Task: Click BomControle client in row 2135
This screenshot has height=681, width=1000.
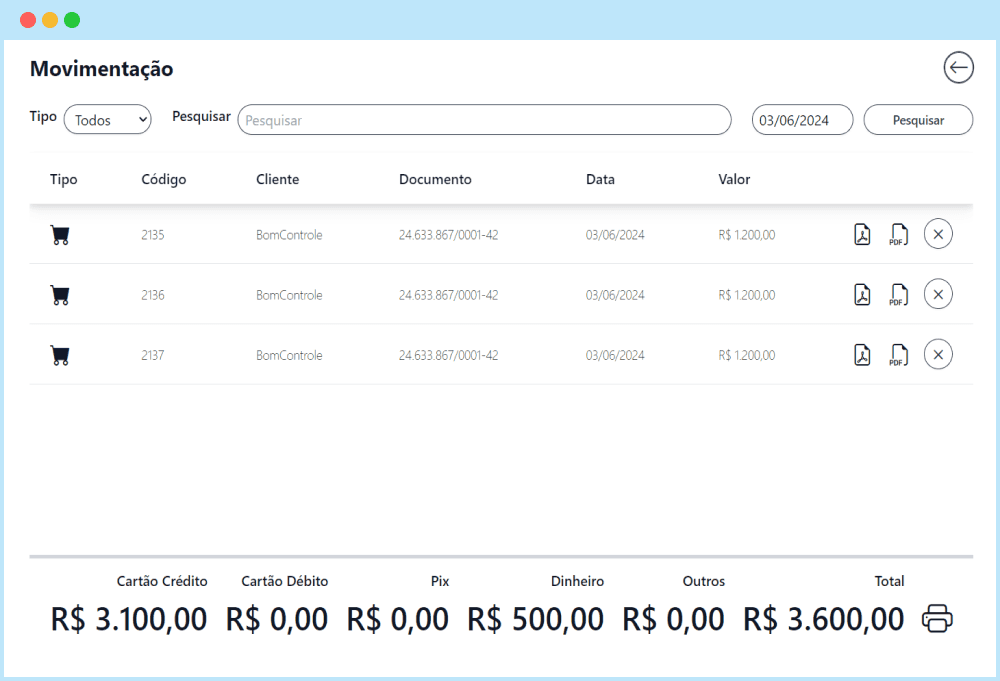Action: 290,235
